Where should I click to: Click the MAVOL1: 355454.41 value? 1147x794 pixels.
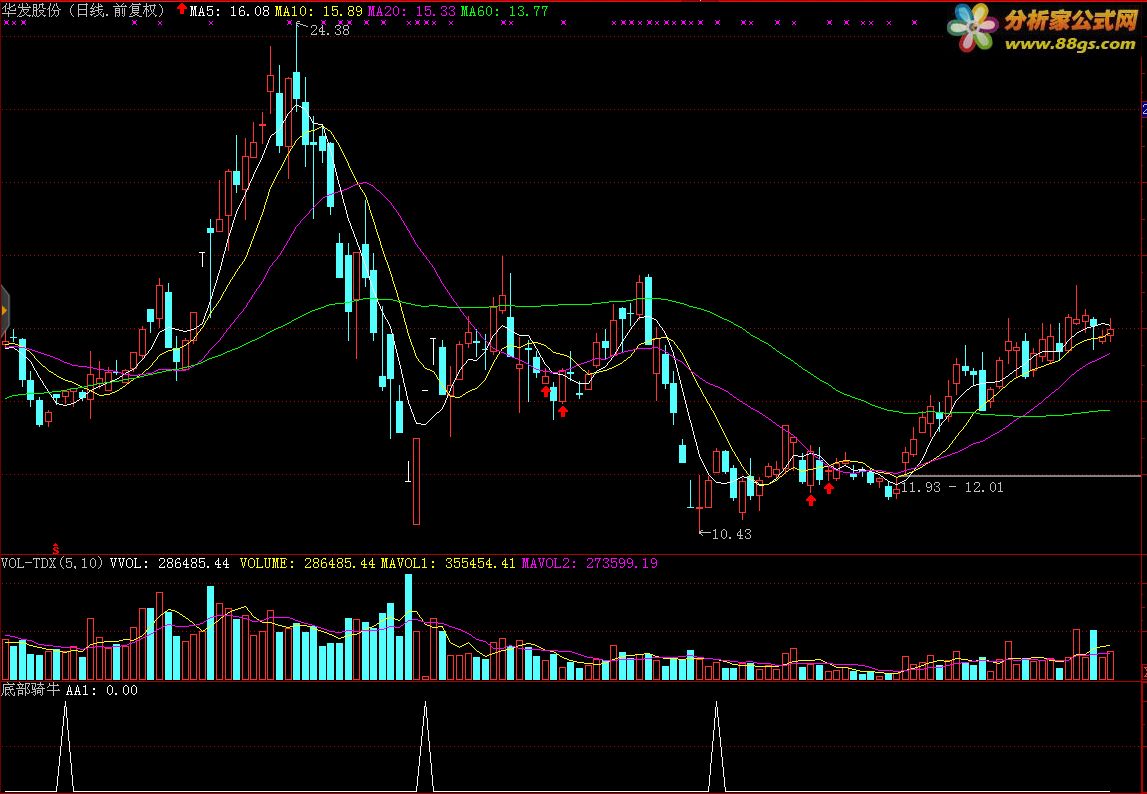coord(448,563)
